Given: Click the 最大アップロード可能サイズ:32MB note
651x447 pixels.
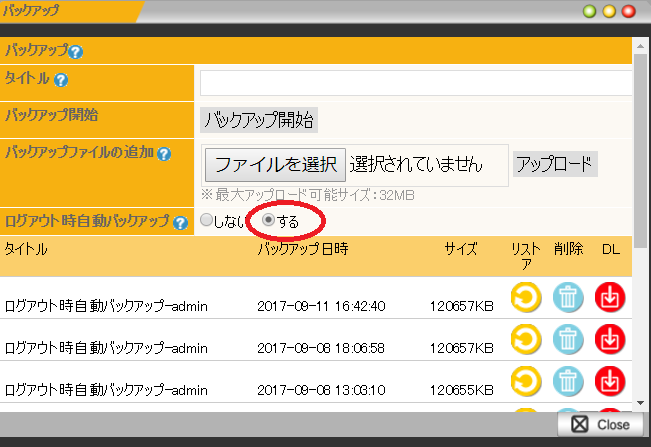Looking at the screenshot, I should click(x=308, y=195).
